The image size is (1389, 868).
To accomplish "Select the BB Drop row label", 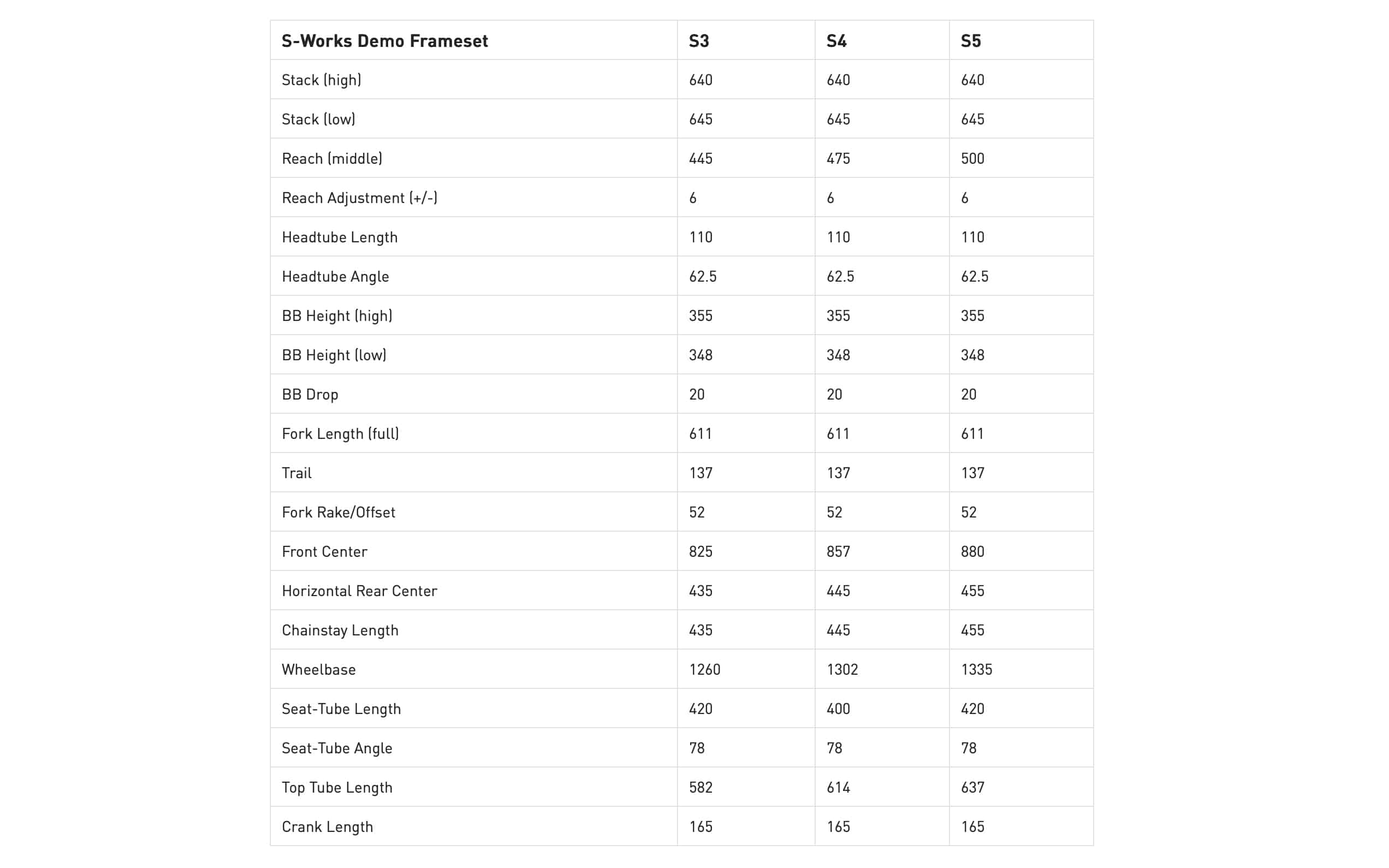I will [x=310, y=394].
